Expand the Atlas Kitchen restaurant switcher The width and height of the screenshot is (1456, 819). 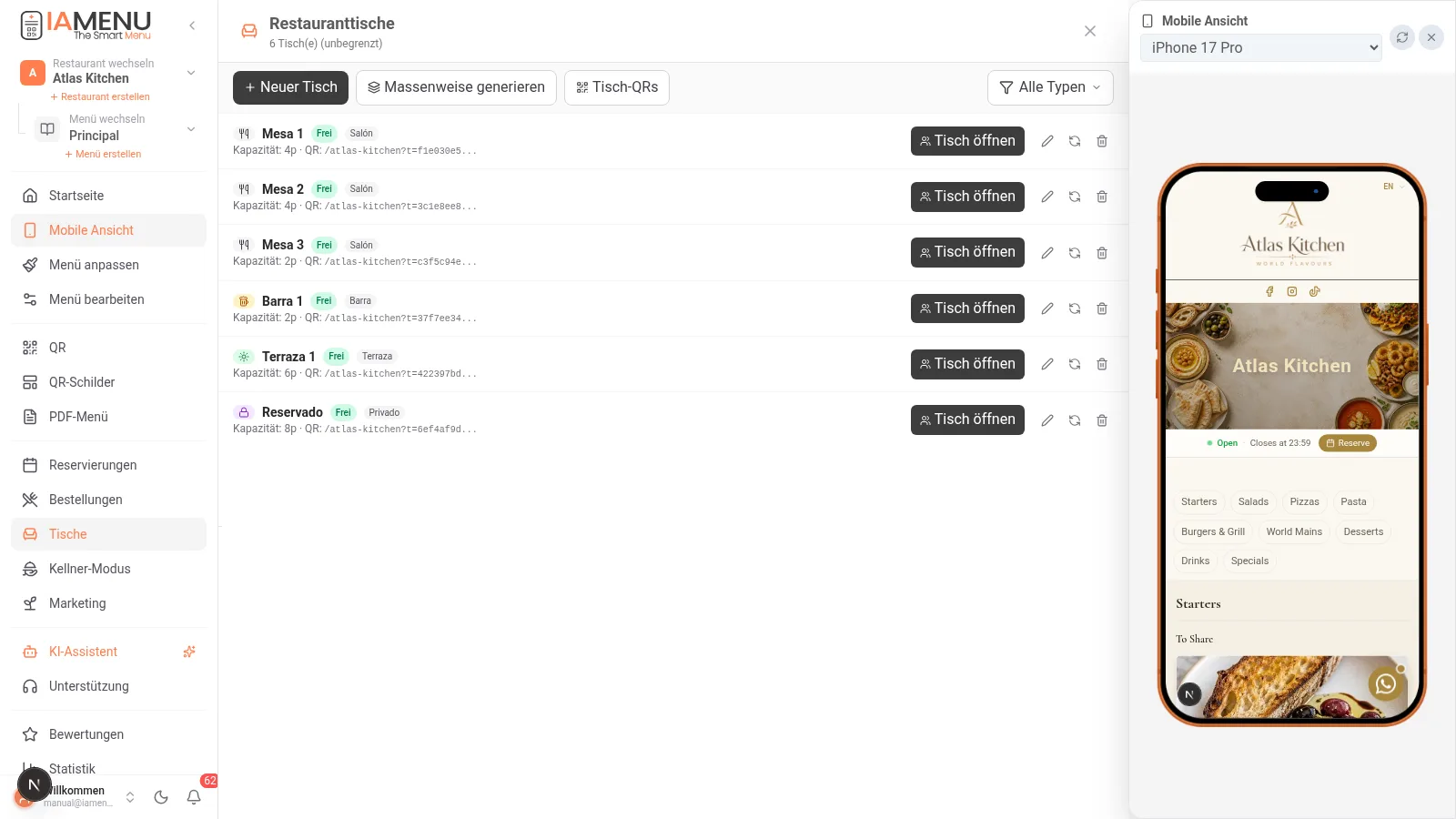pos(108,72)
